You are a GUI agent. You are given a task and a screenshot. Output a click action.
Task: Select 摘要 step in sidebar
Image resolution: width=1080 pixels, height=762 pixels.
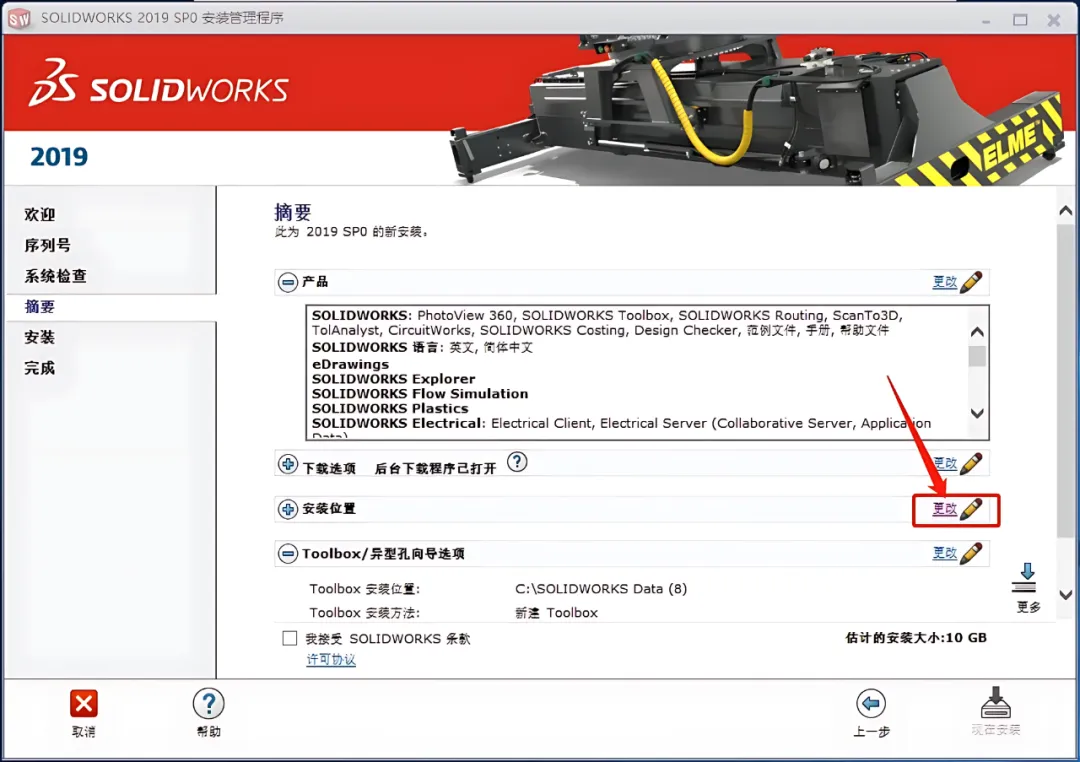pos(39,307)
